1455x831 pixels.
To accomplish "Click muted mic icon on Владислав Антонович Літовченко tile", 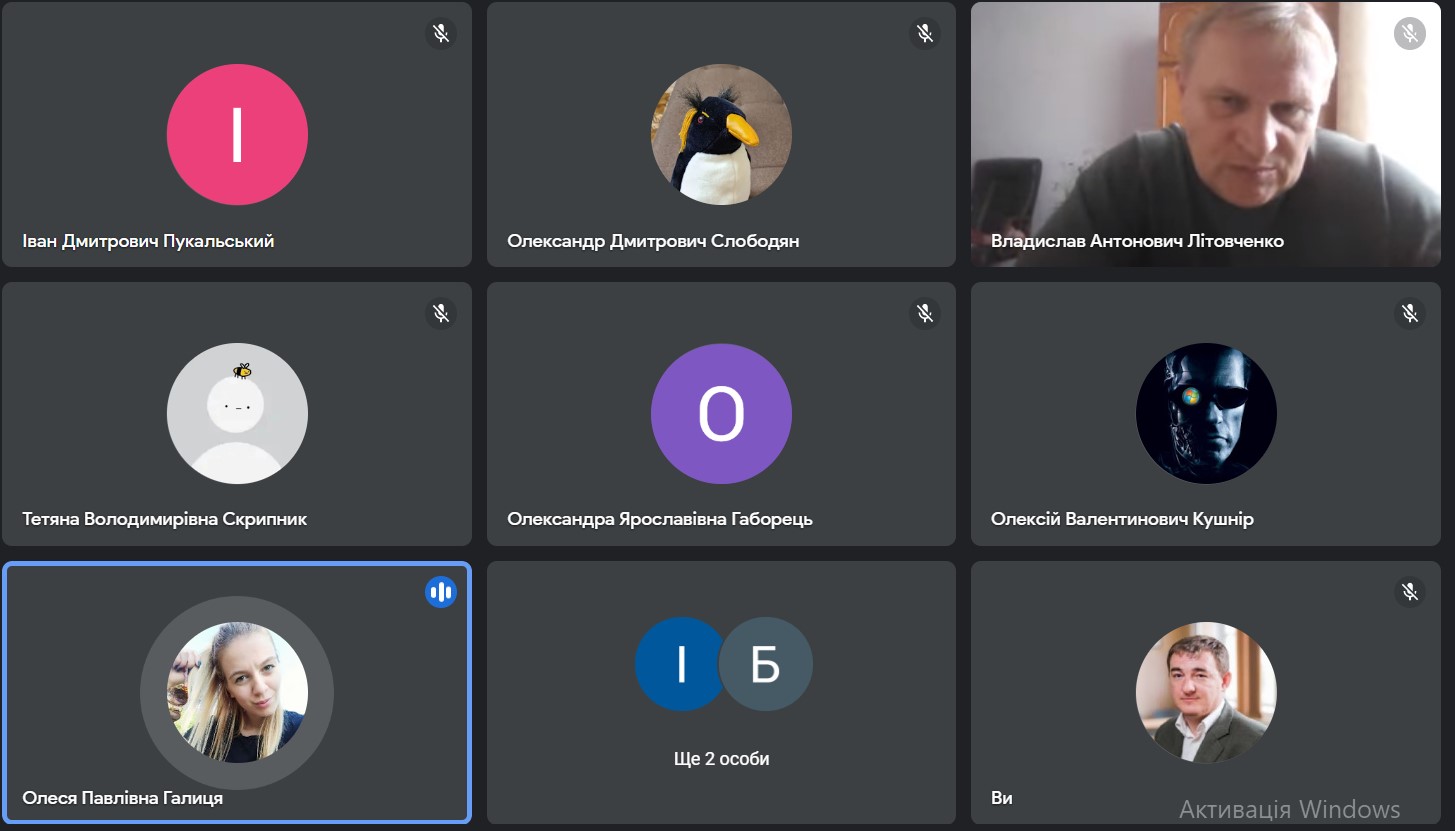I will (x=1410, y=34).
